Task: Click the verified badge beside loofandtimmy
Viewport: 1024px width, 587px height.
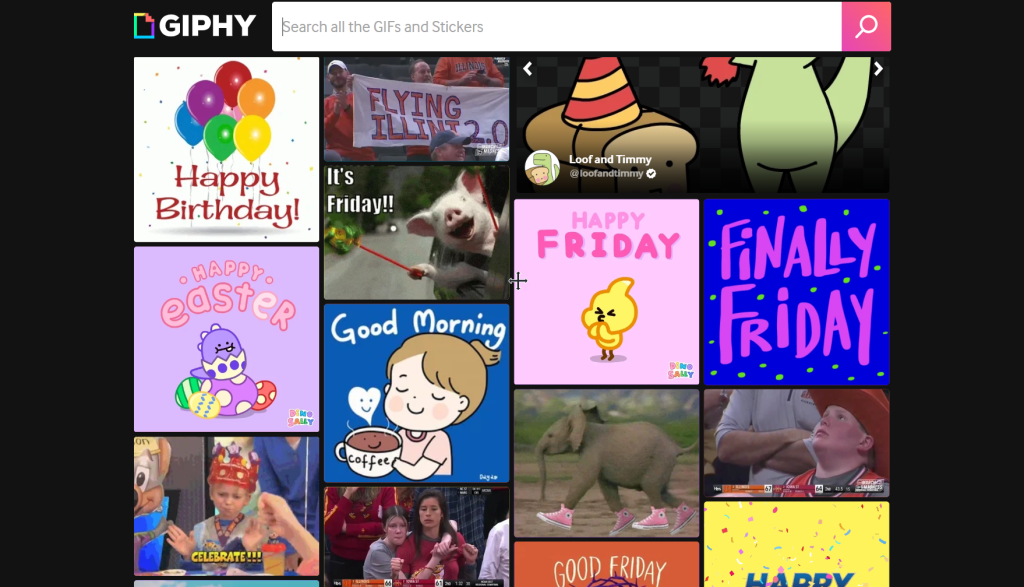Action: tap(651, 174)
